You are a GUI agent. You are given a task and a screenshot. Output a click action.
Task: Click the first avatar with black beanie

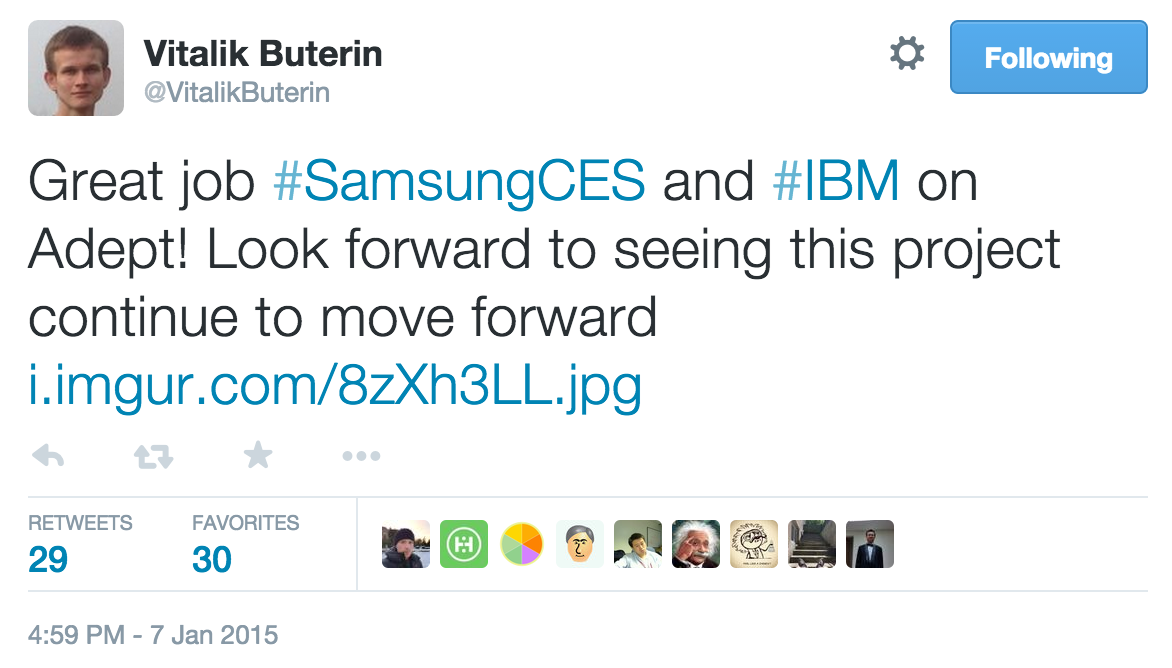coord(406,544)
